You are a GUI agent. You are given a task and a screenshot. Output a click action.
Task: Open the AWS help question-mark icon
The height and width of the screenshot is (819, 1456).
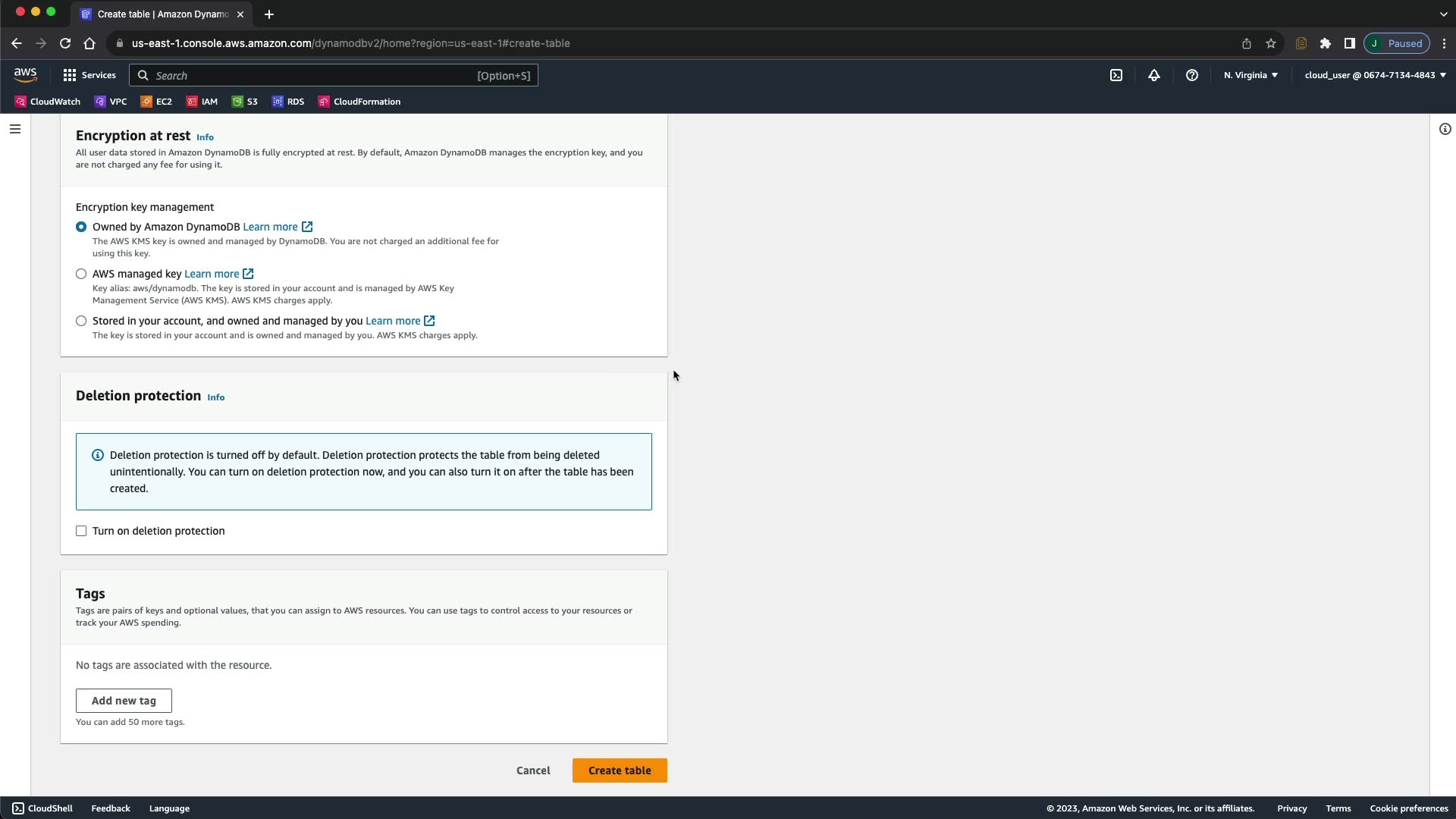[1192, 75]
